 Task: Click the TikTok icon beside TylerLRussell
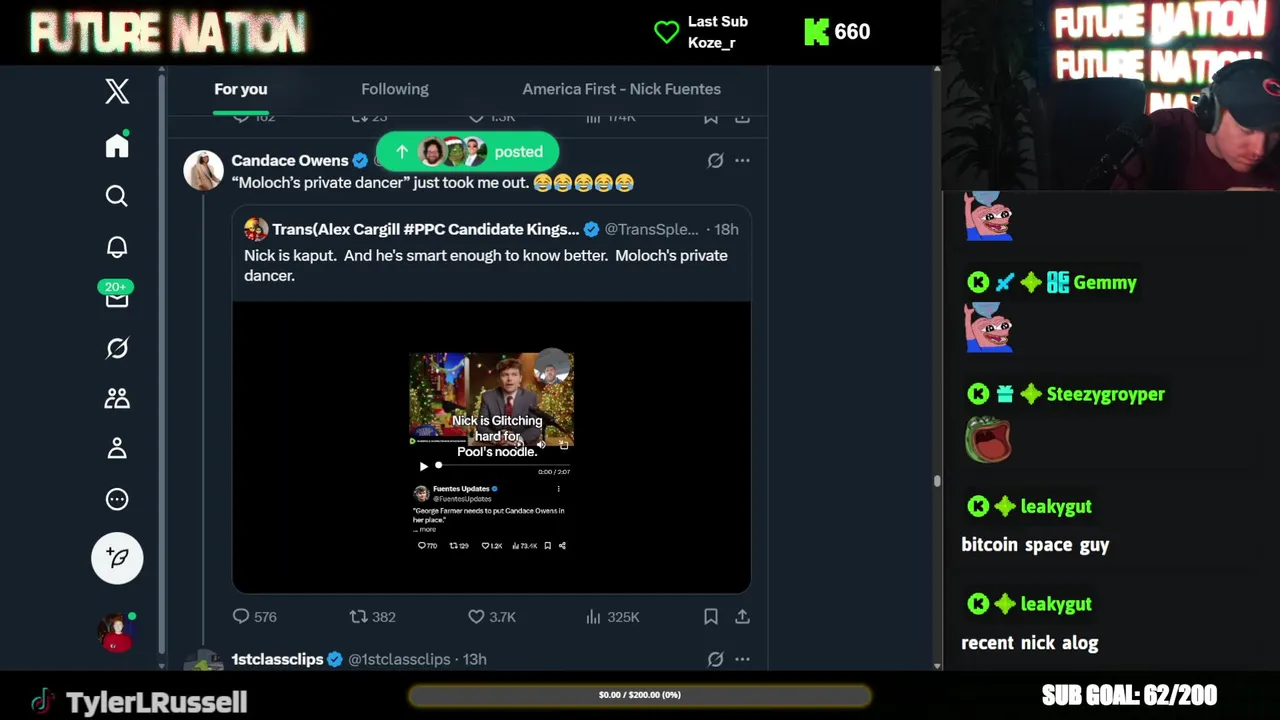click(x=42, y=701)
